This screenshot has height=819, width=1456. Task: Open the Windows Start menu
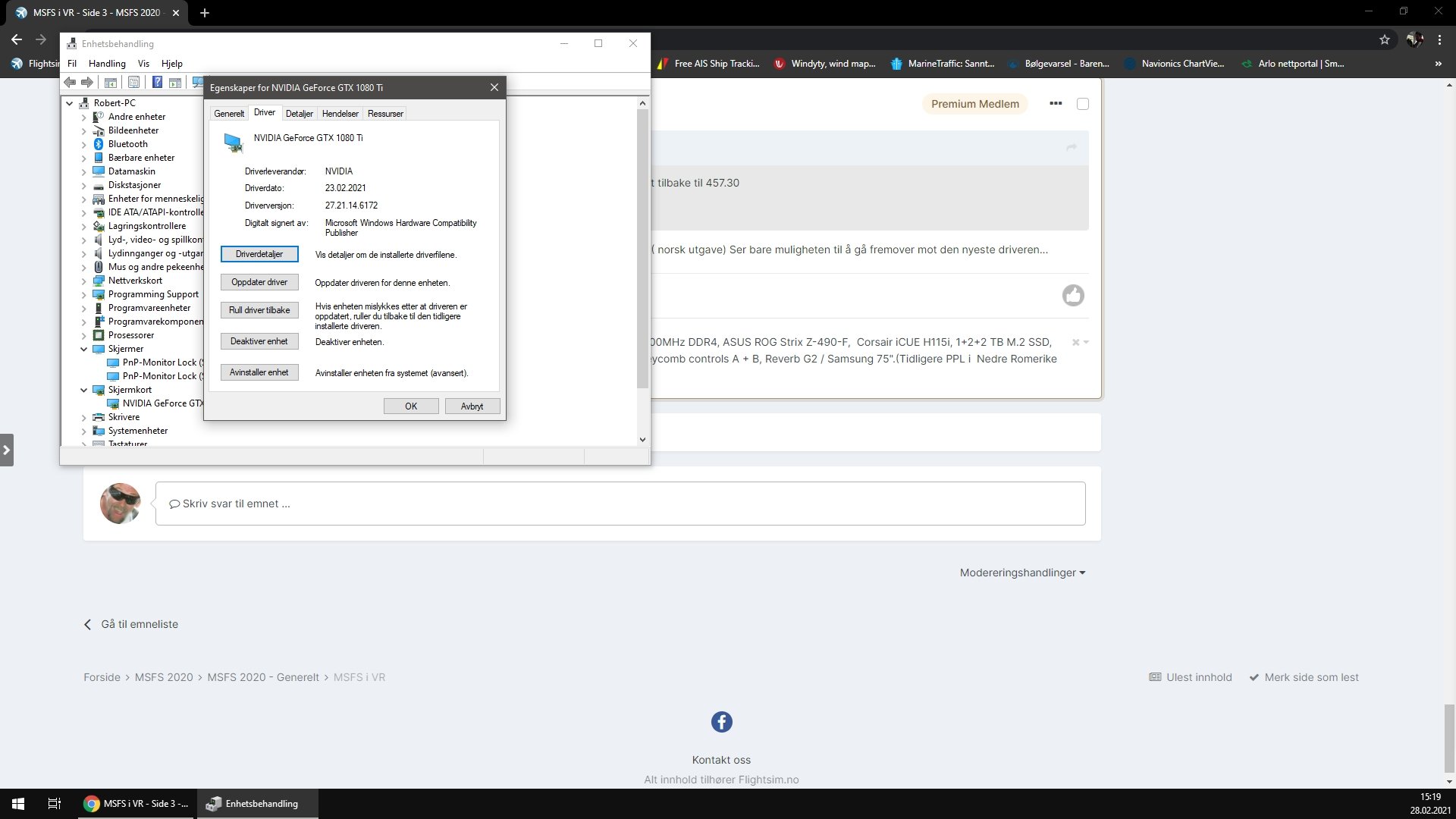pyautogui.click(x=18, y=804)
